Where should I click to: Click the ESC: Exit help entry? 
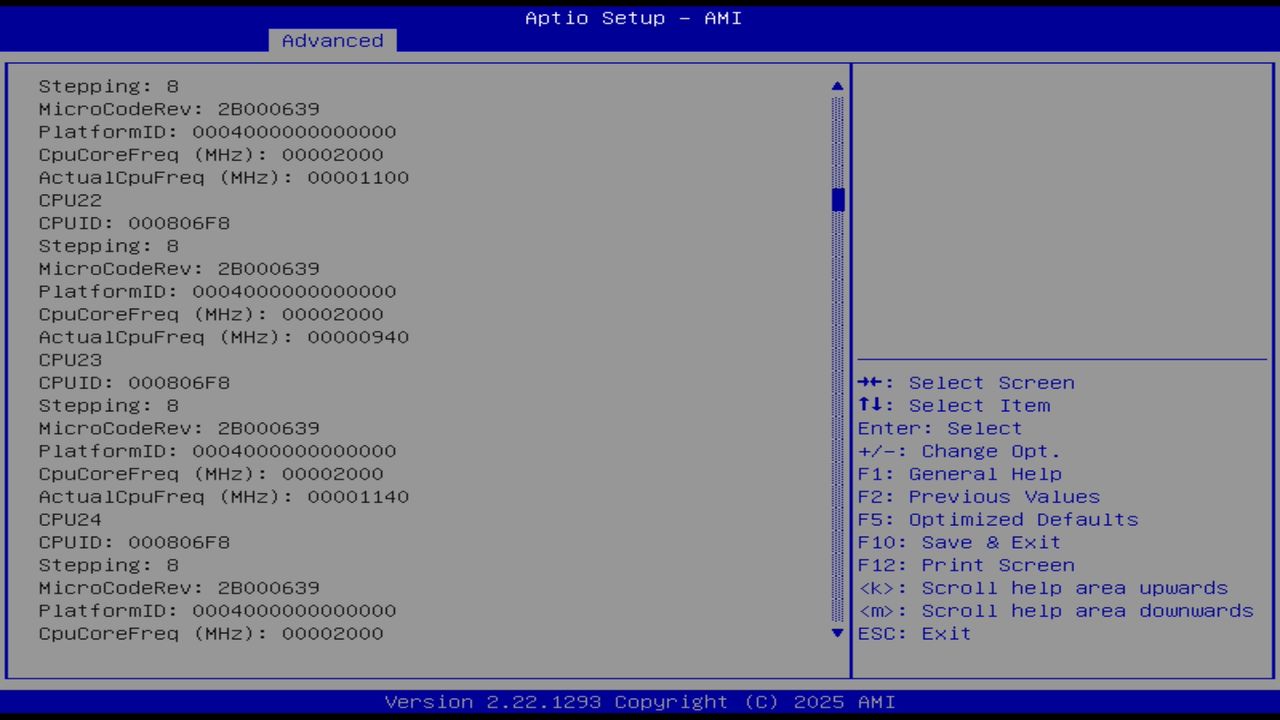tap(913, 633)
